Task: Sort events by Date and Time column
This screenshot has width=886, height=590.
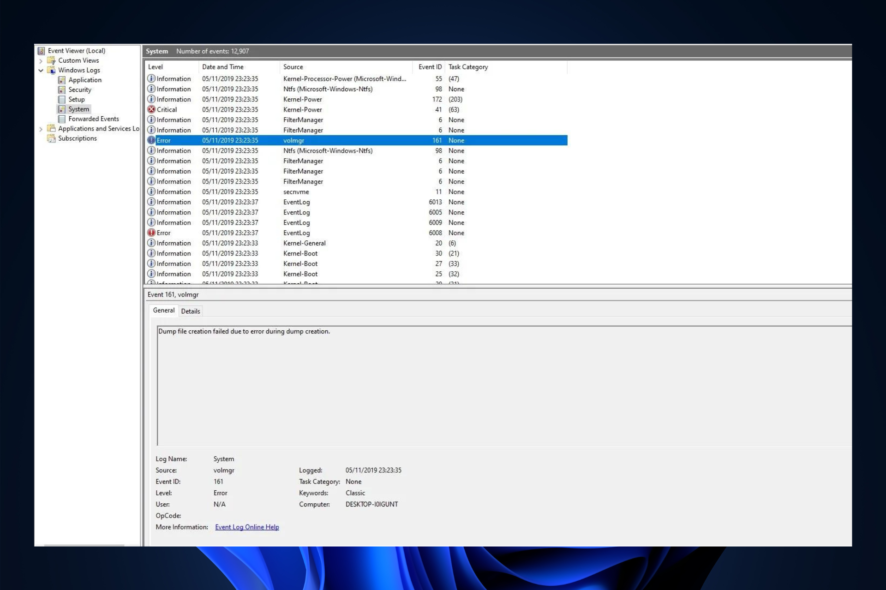Action: (222, 67)
